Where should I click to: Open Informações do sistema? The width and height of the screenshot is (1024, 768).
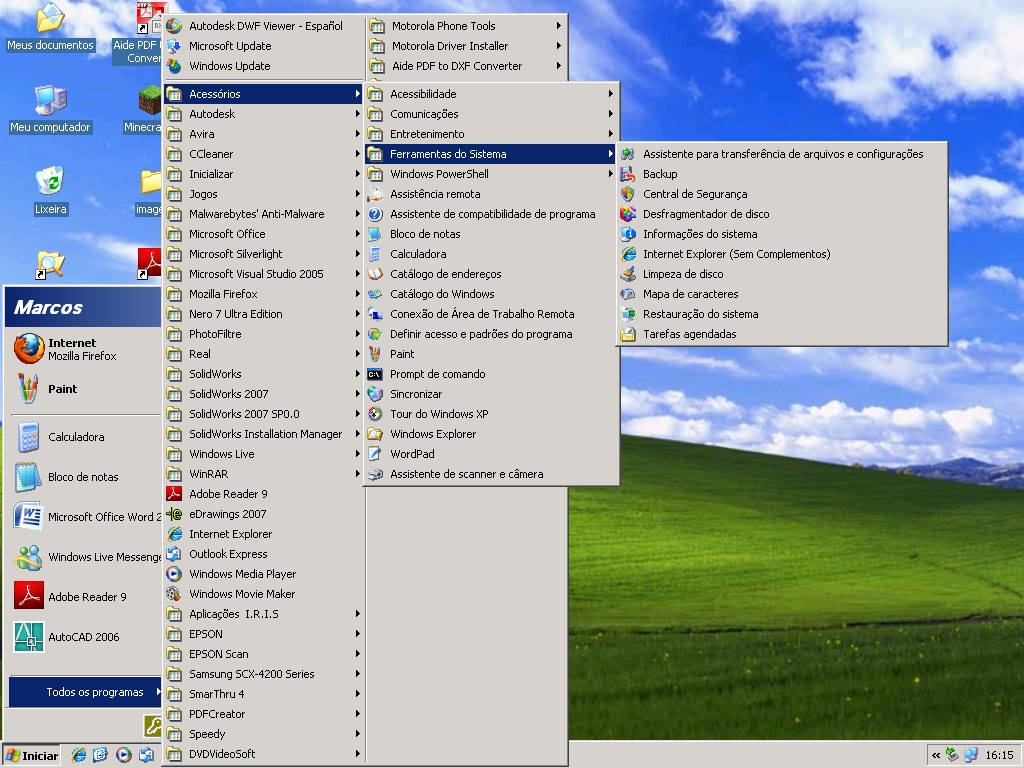click(782, 234)
